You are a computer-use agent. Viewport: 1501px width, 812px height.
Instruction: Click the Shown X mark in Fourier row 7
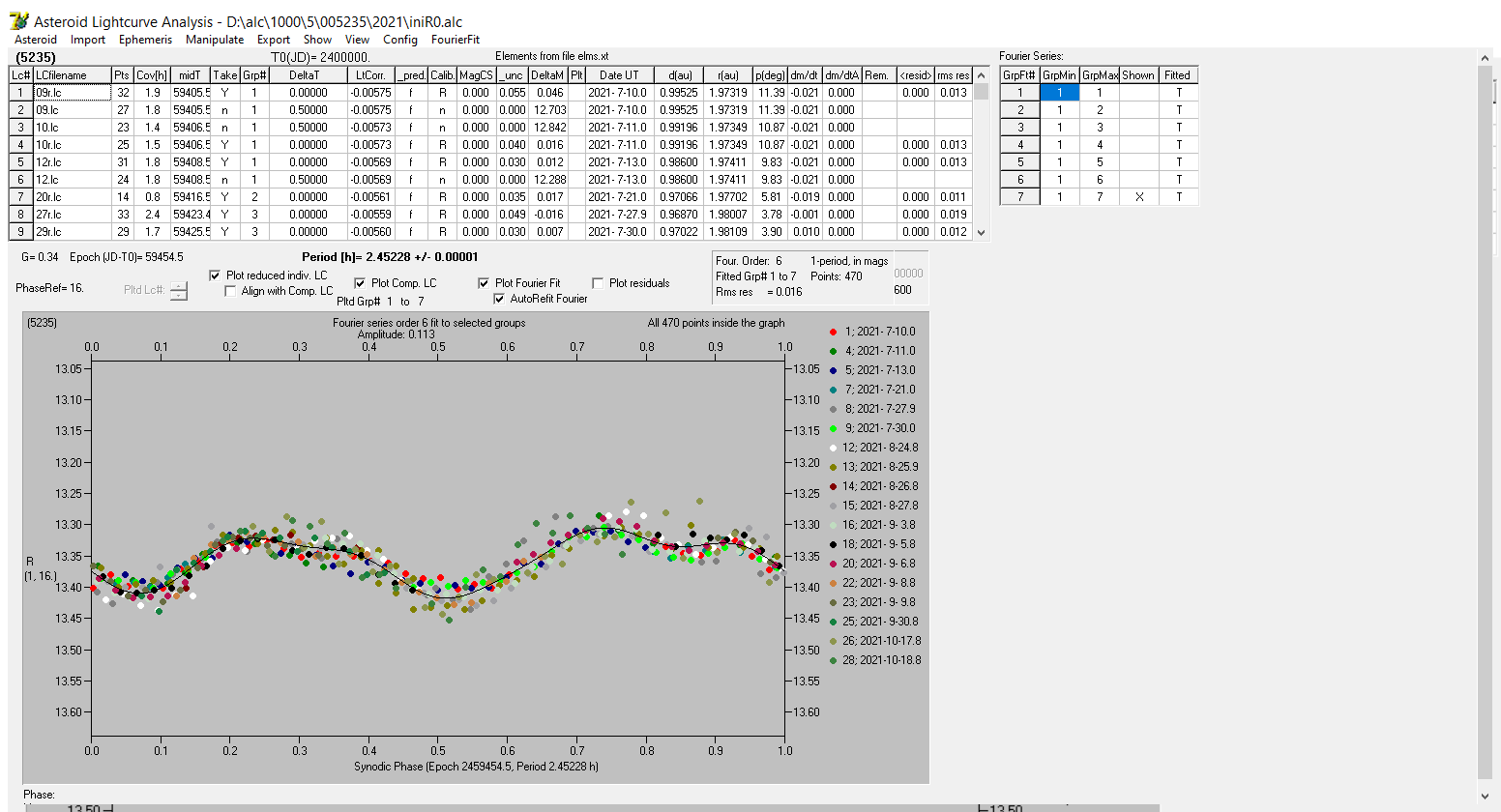[x=1139, y=197]
